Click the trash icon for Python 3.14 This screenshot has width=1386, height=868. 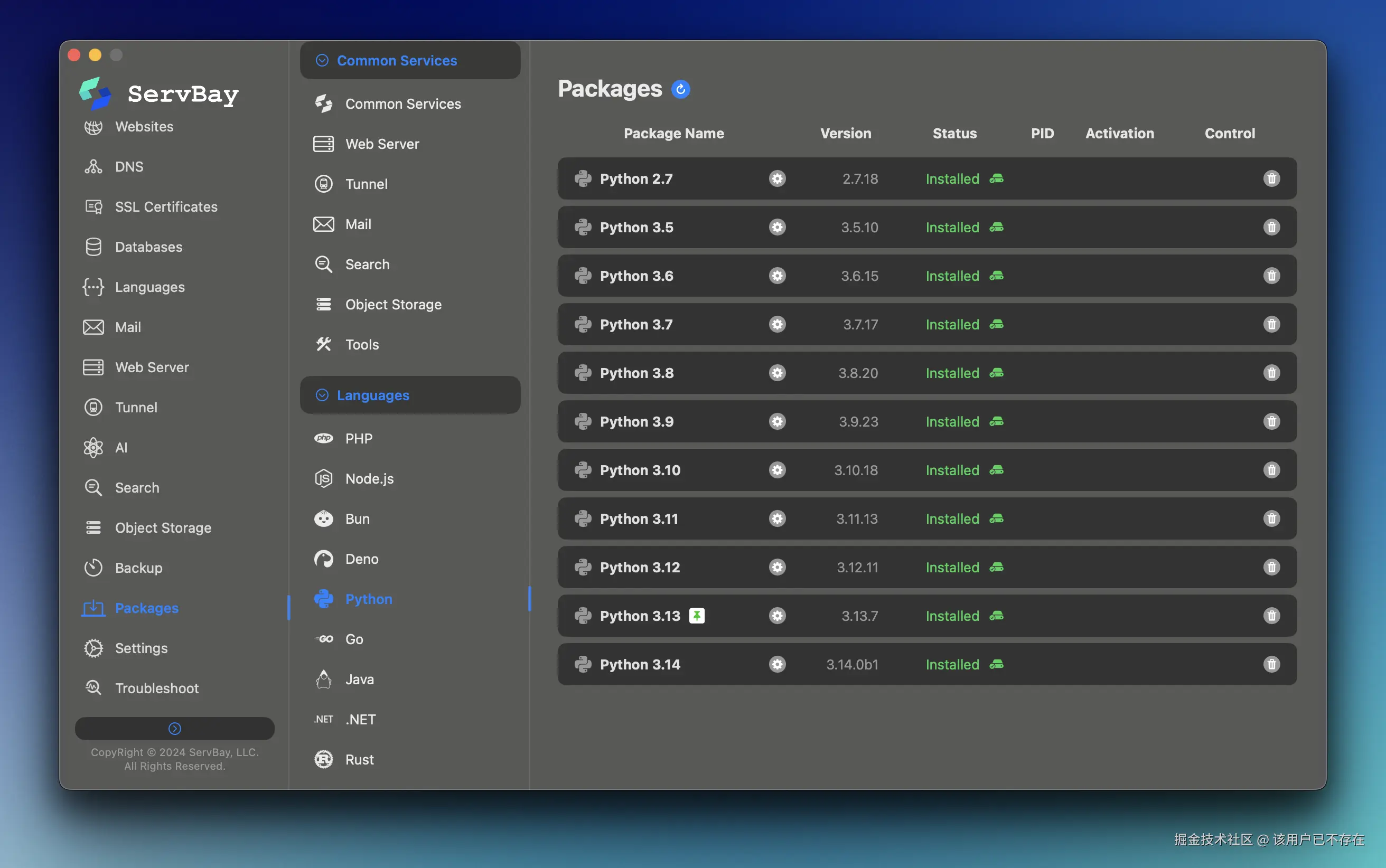[x=1271, y=664]
